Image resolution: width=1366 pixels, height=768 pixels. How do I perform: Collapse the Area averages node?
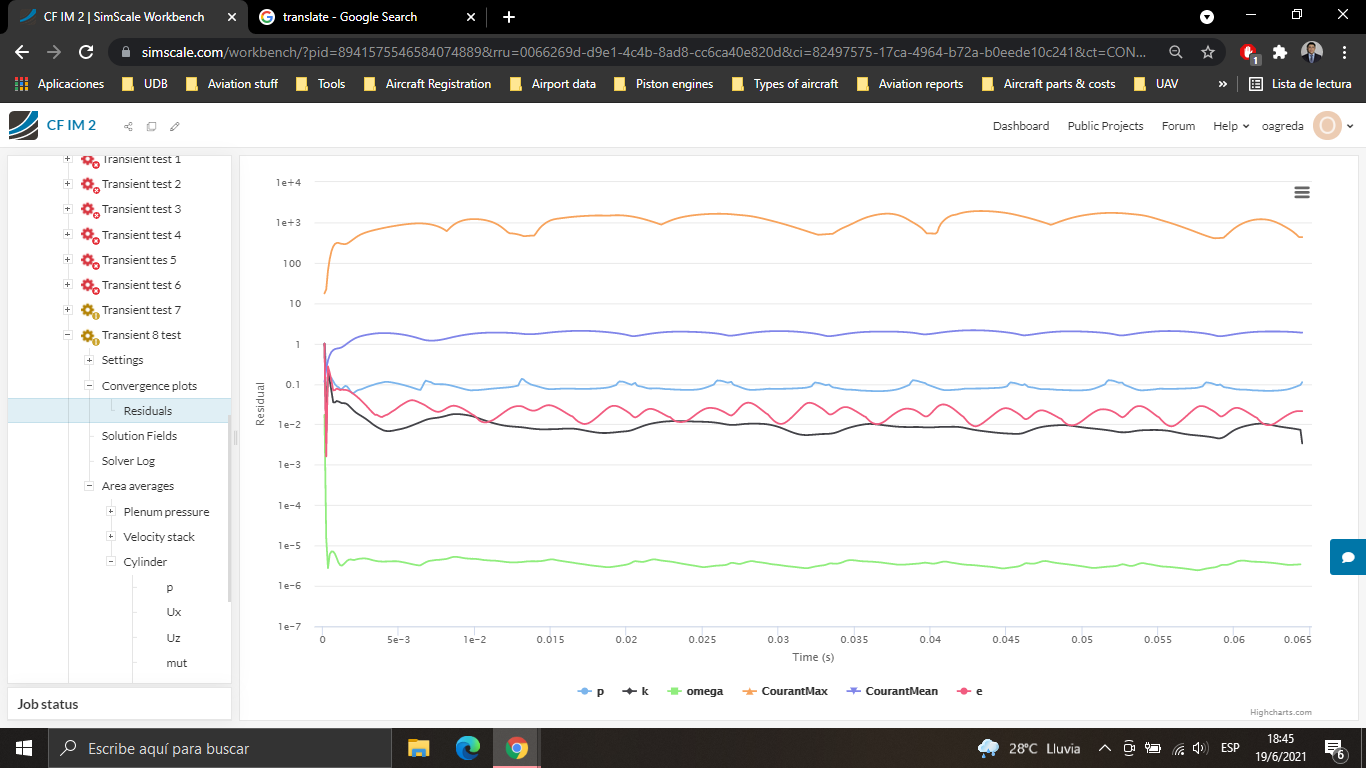90,486
